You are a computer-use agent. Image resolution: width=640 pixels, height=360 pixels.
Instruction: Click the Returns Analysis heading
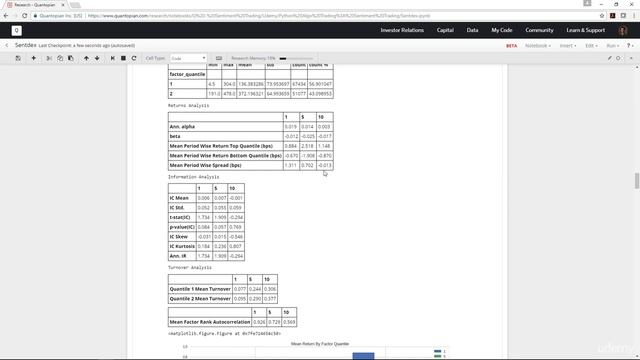(189, 106)
